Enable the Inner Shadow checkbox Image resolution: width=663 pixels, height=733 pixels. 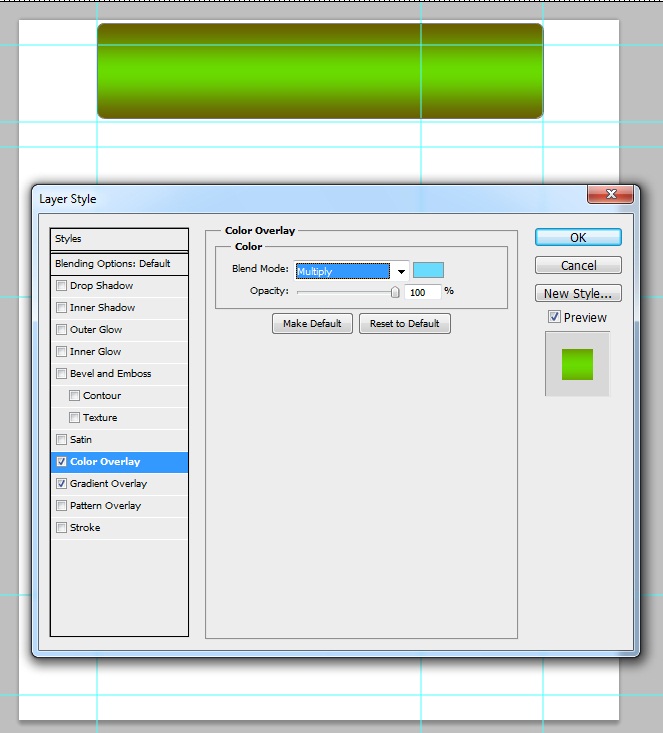coord(61,307)
